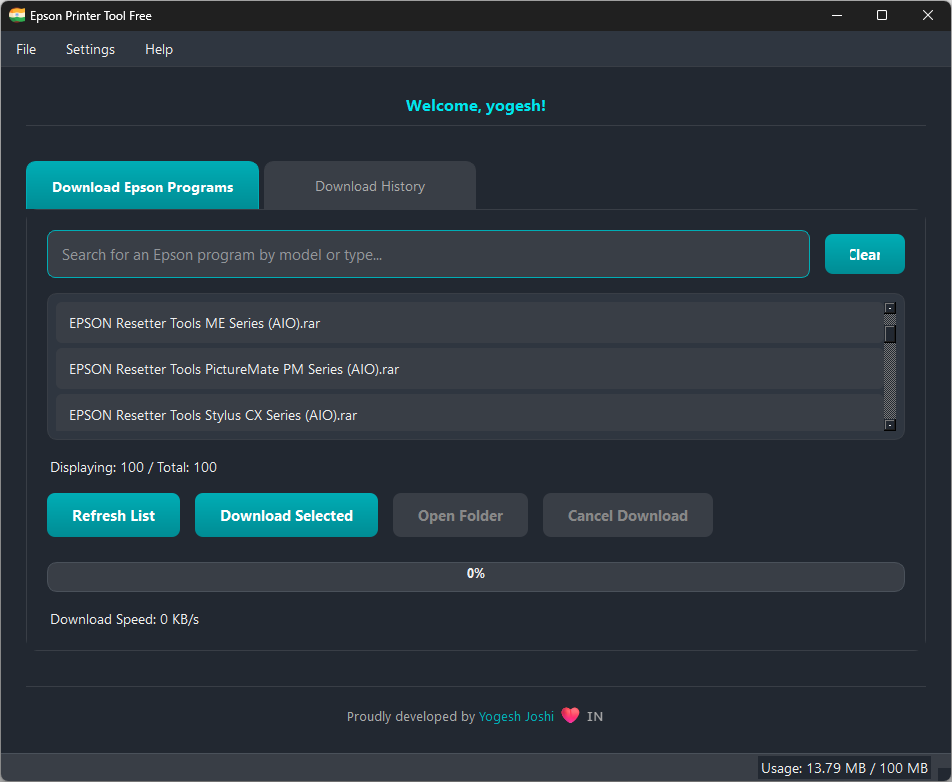This screenshot has width=952, height=782.
Task: Switch to Download Epson Programs tab
Action: (143, 186)
